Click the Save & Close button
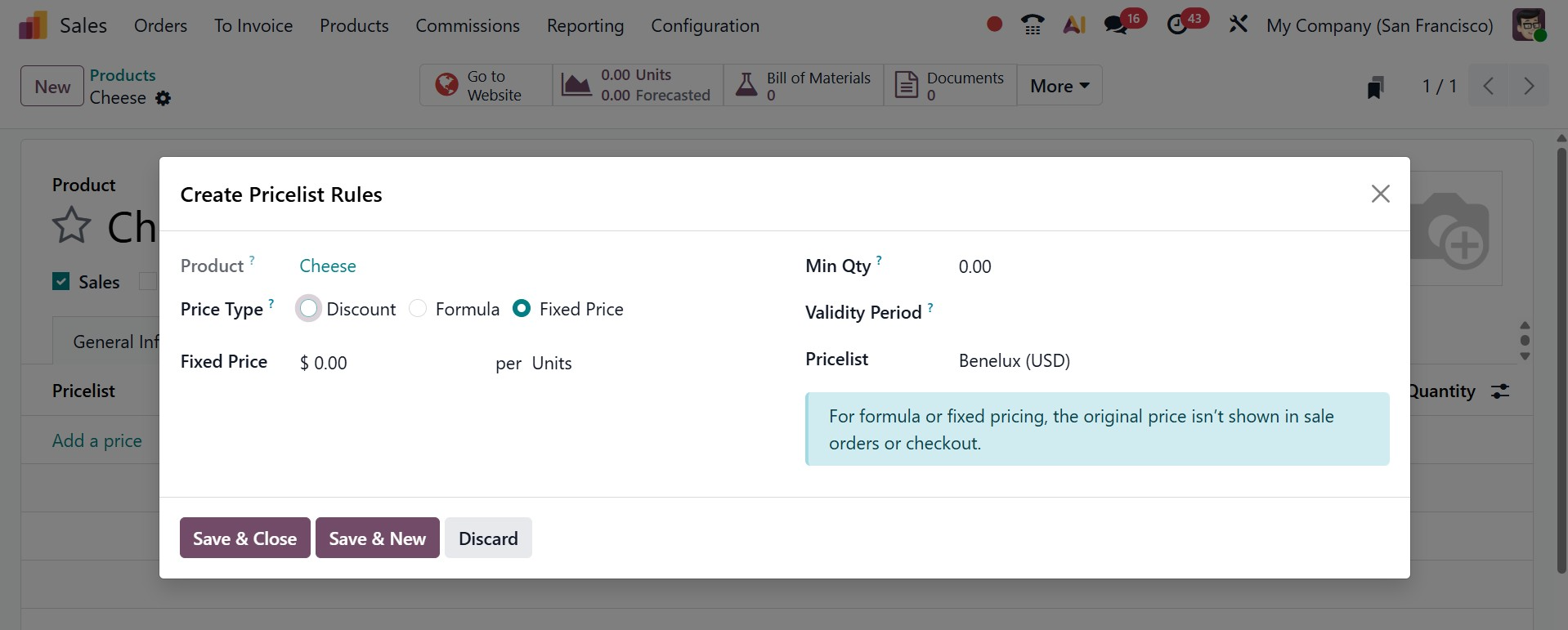This screenshot has width=1568, height=630. [244, 538]
